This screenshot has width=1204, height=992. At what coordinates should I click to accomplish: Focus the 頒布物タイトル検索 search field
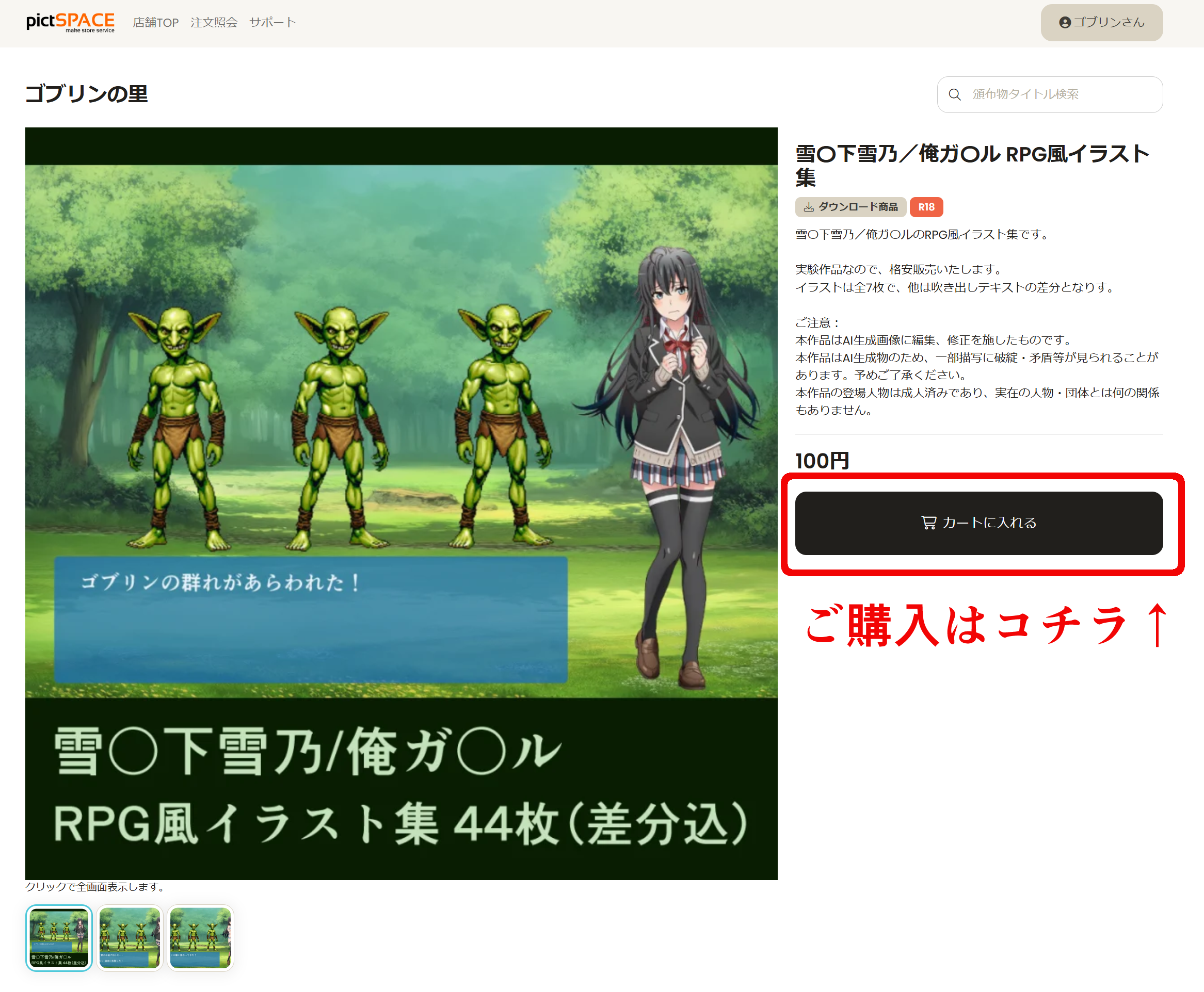[1050, 94]
